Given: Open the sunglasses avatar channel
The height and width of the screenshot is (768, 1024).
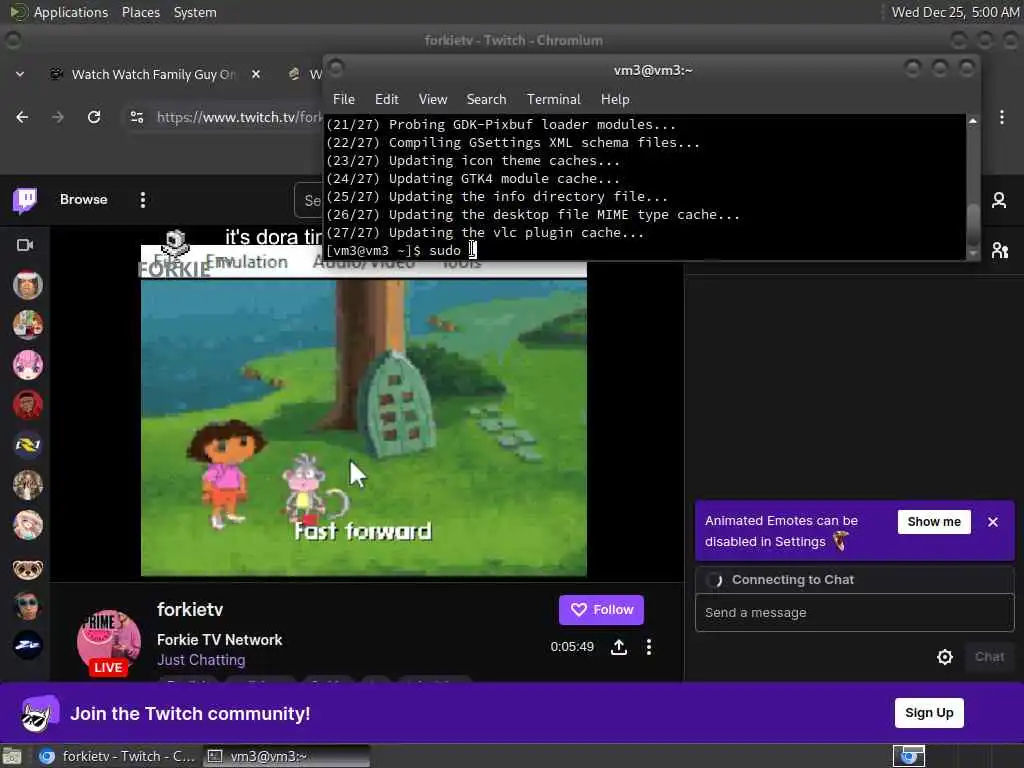Looking at the screenshot, I should pyautogui.click(x=27, y=605).
